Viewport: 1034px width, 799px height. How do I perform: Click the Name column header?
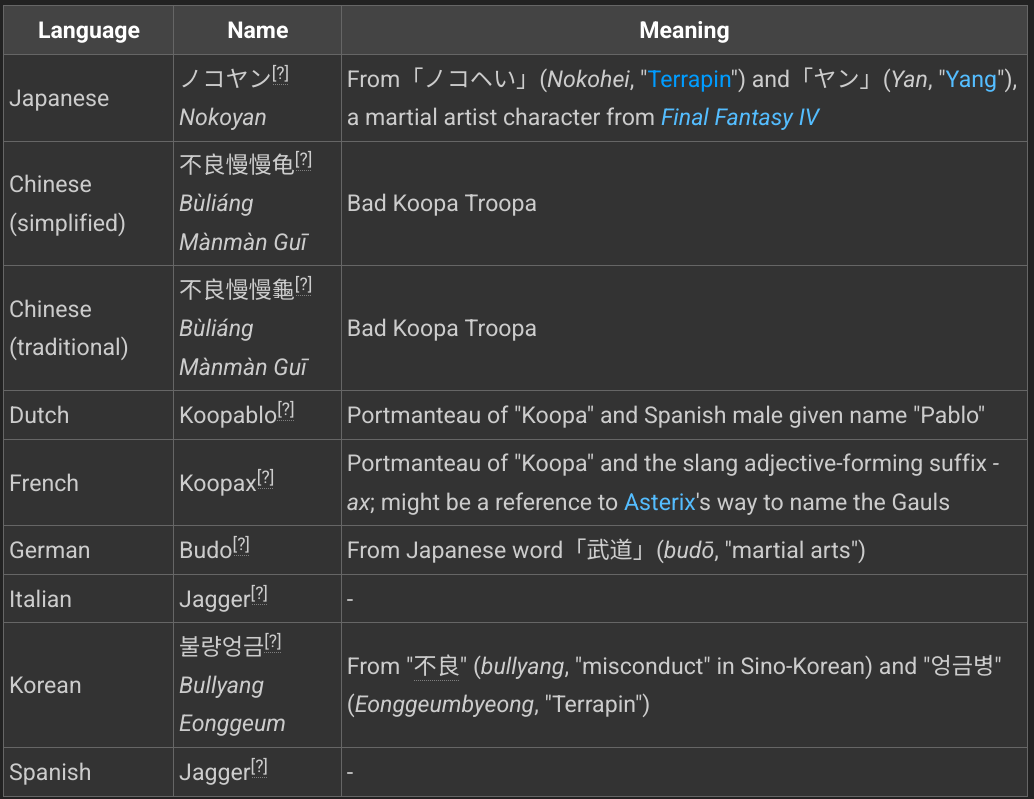click(257, 30)
